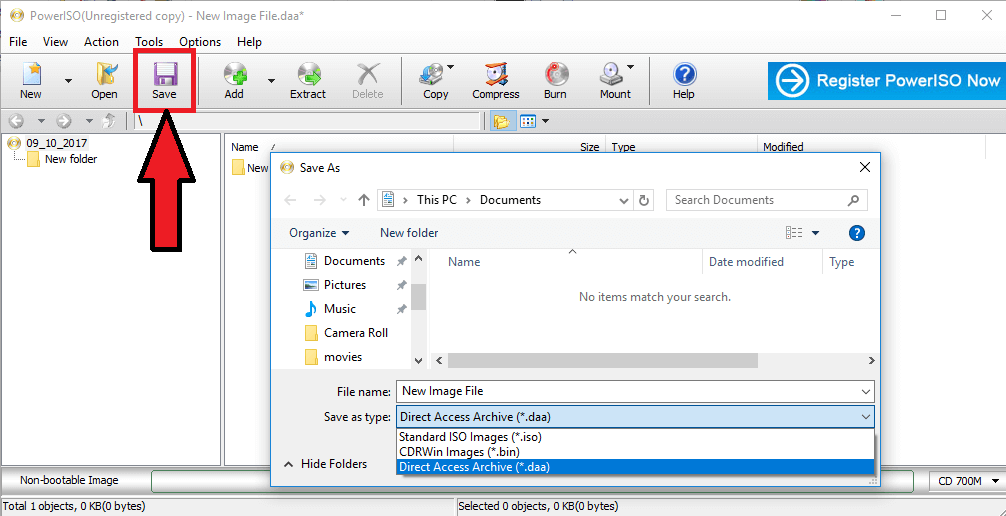This screenshot has width=1006, height=516.
Task: Open the Tools menu
Action: tap(149, 42)
